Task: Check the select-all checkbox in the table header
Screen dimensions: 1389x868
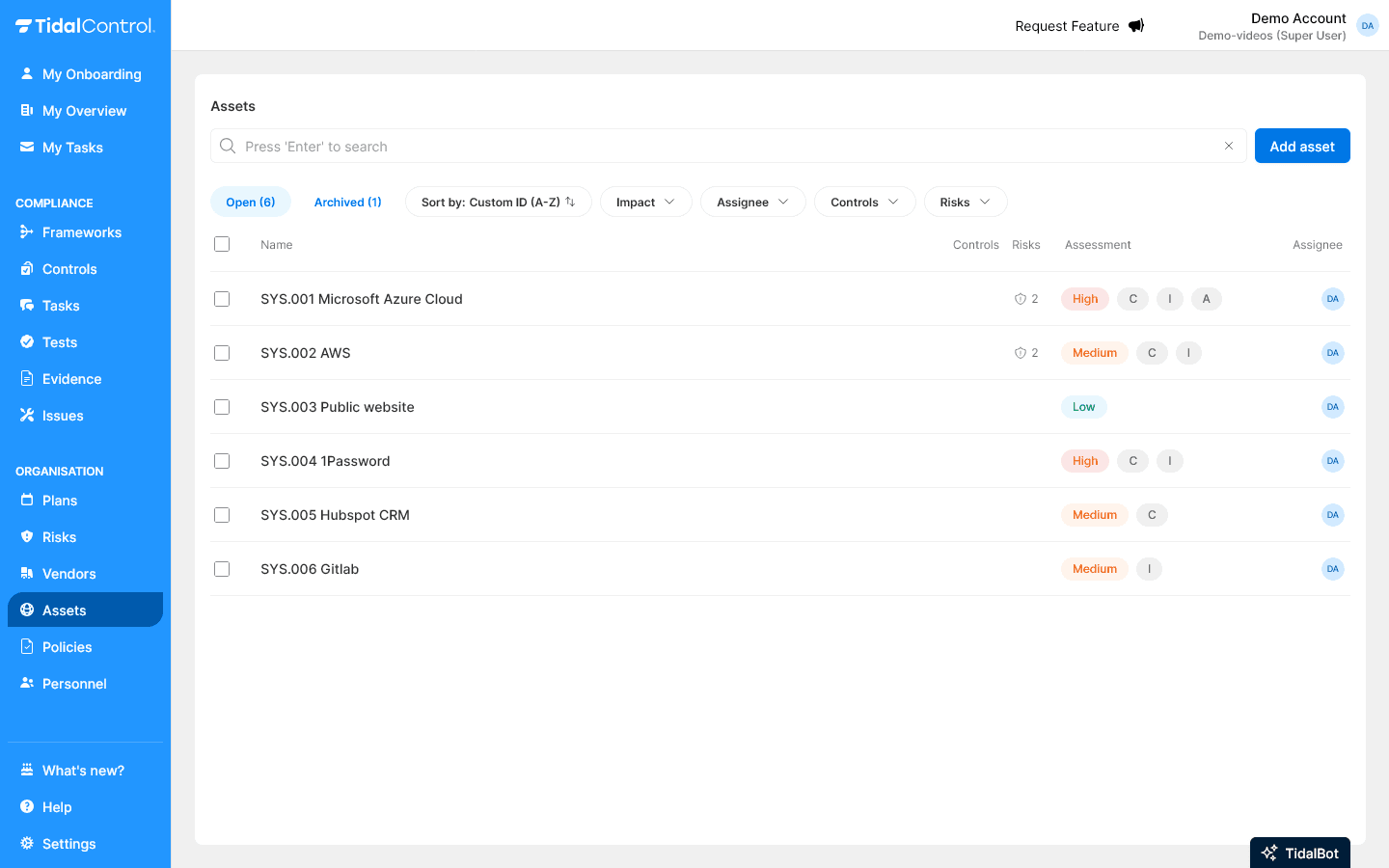Action: 222,244
